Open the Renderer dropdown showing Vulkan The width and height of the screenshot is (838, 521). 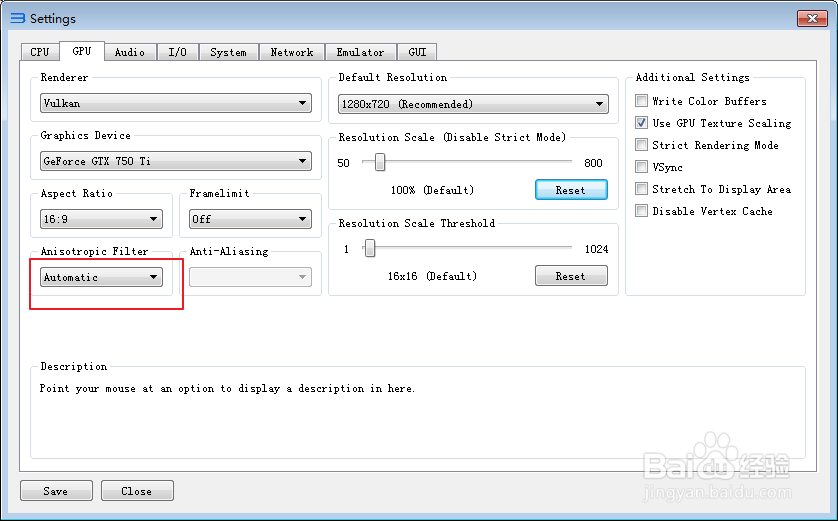point(176,103)
